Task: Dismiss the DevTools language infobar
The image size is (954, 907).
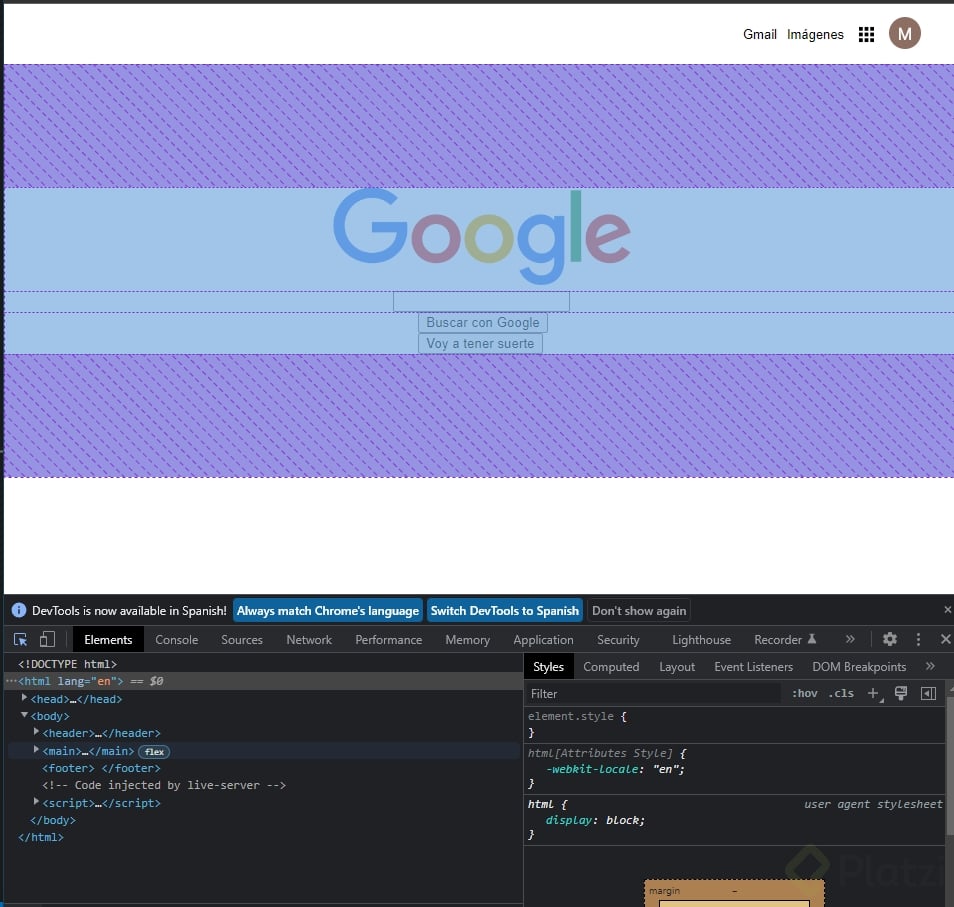Action: tap(947, 610)
